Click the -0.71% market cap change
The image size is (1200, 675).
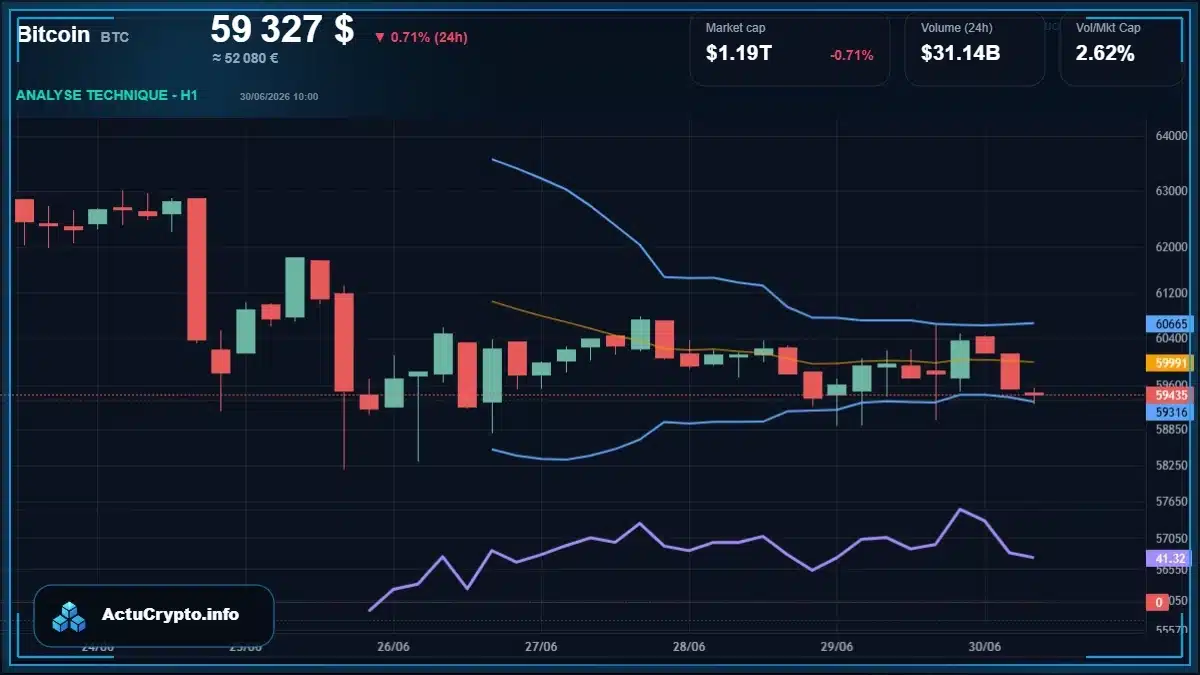click(852, 55)
